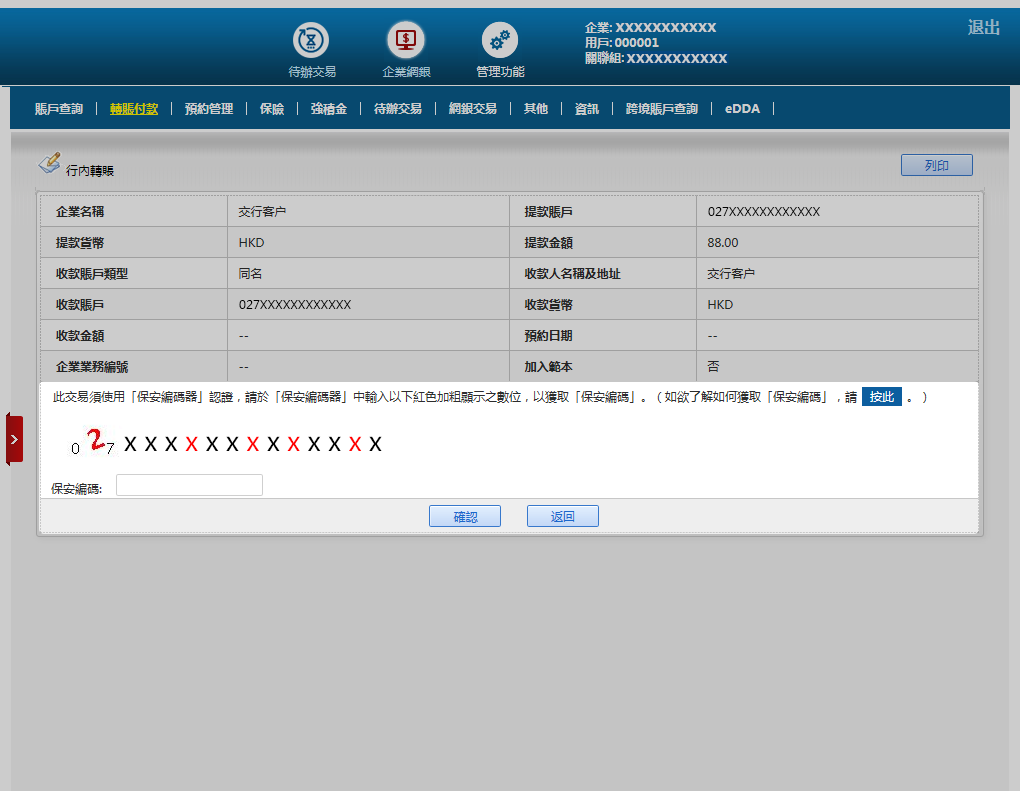Open the 強積金 menu
Image resolution: width=1020 pixels, height=791 pixels.
point(329,109)
